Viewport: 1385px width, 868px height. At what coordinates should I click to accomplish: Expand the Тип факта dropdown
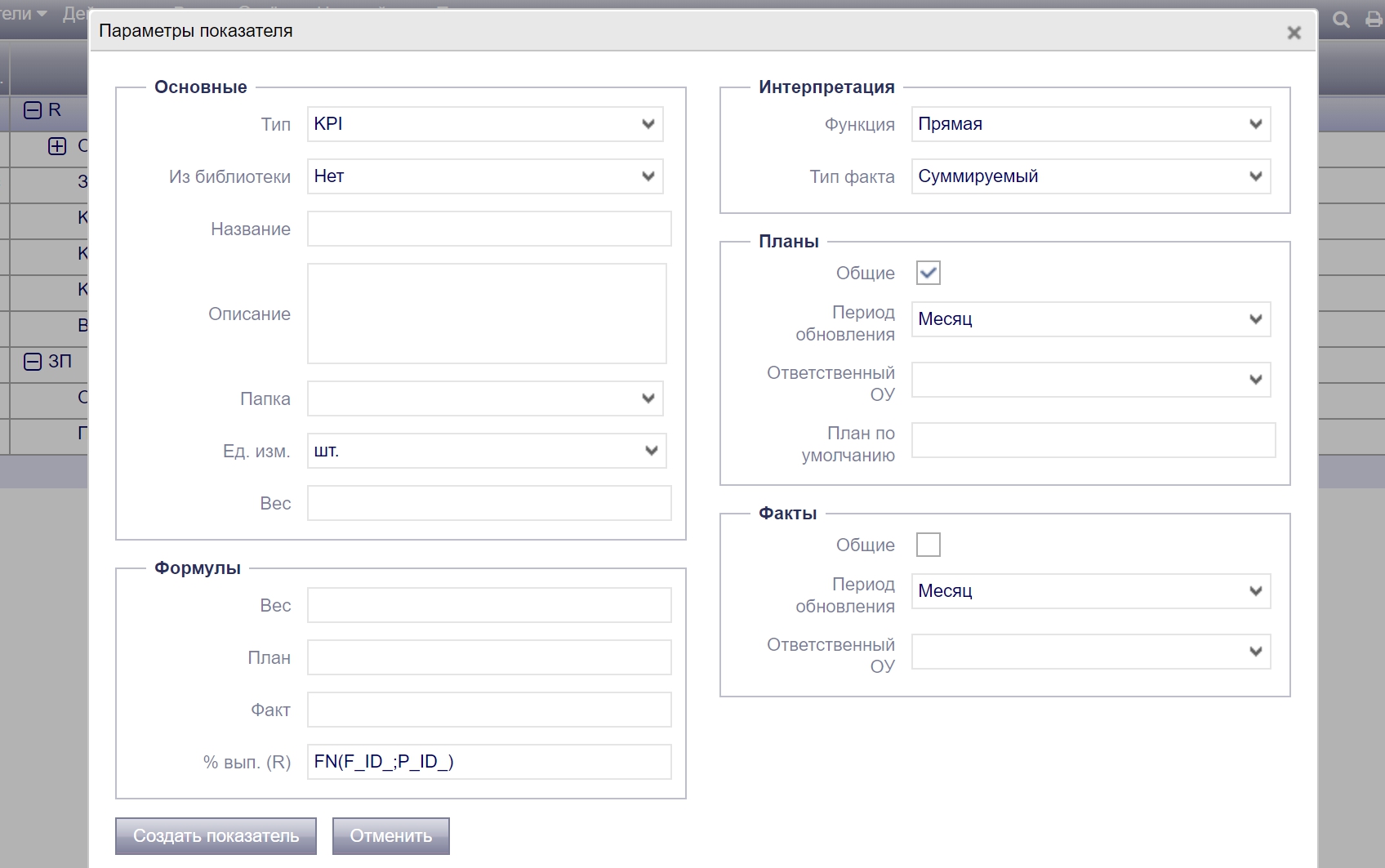click(1090, 176)
